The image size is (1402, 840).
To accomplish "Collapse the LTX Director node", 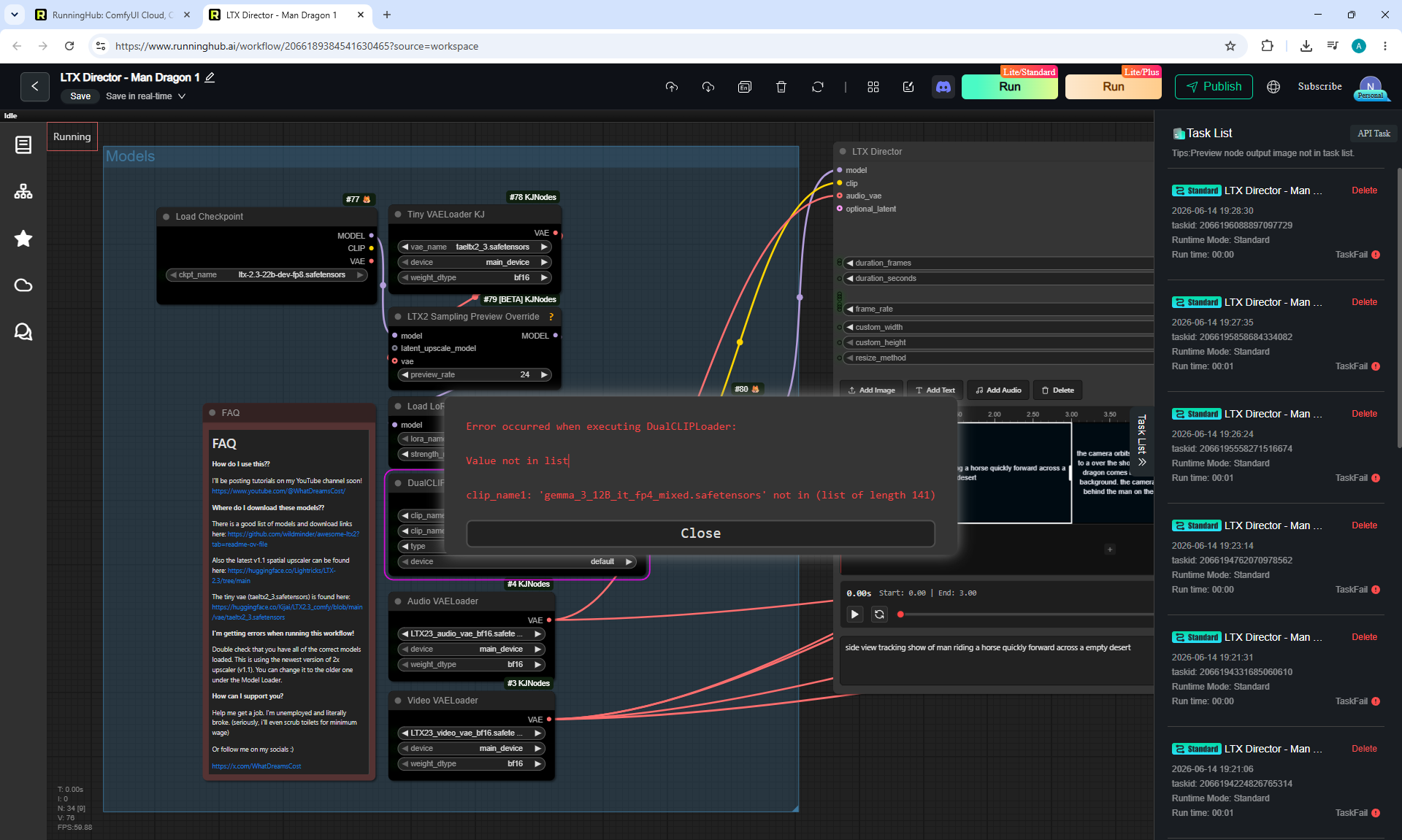I will [x=843, y=152].
